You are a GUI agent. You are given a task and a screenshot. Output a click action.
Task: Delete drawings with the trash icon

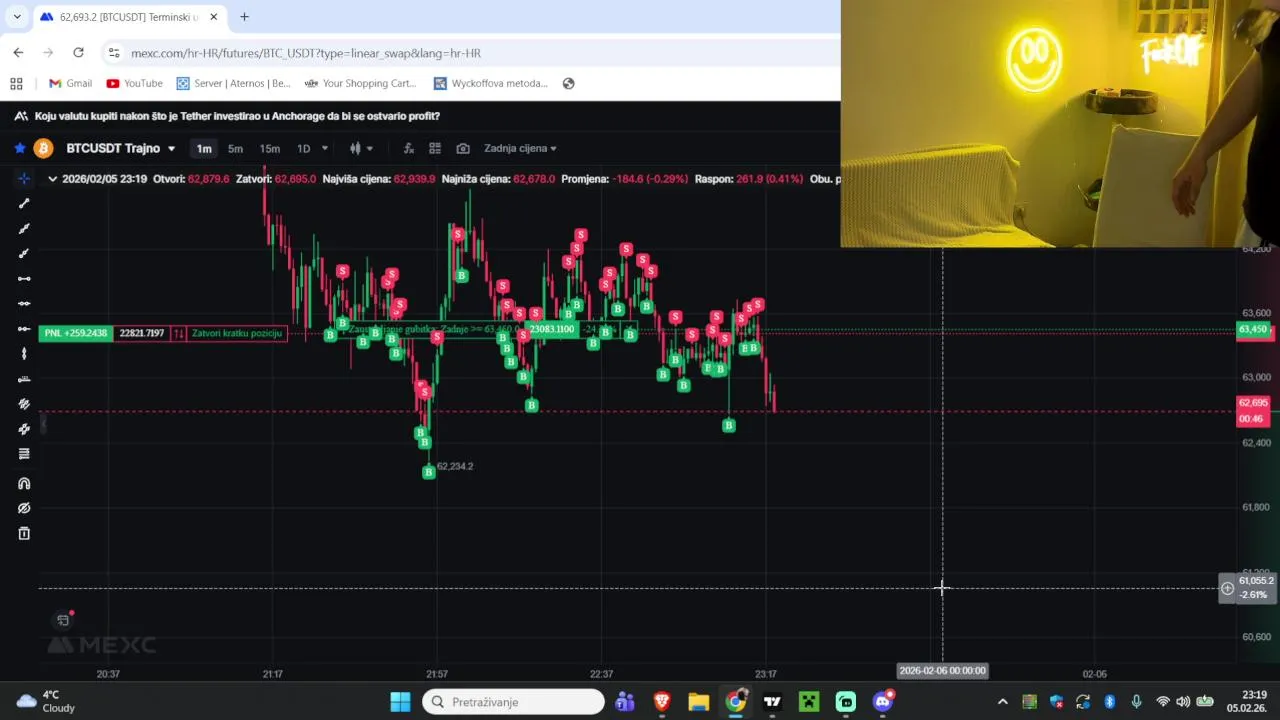coord(24,534)
